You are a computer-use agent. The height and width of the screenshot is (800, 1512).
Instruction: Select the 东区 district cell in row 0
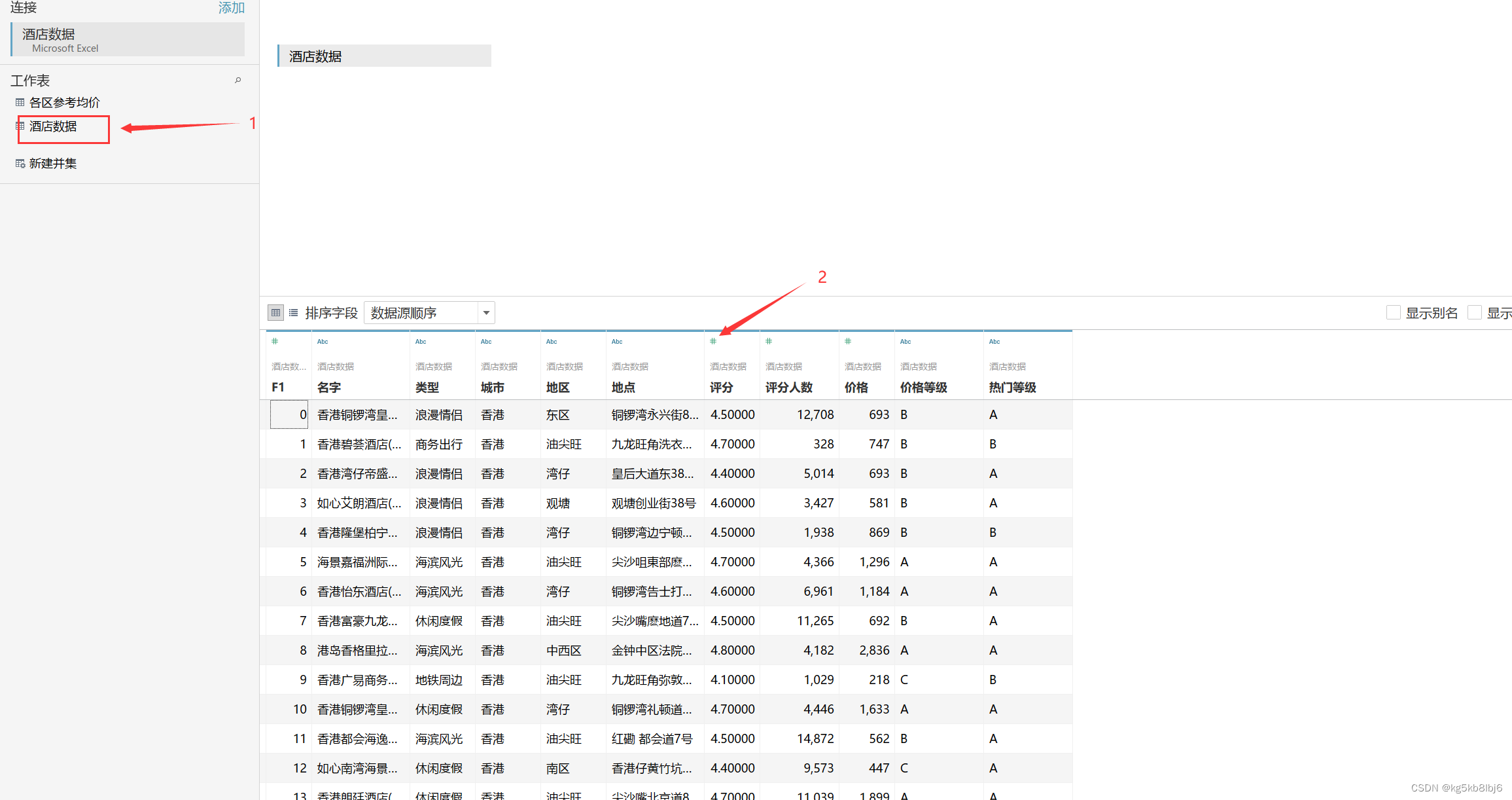573,414
